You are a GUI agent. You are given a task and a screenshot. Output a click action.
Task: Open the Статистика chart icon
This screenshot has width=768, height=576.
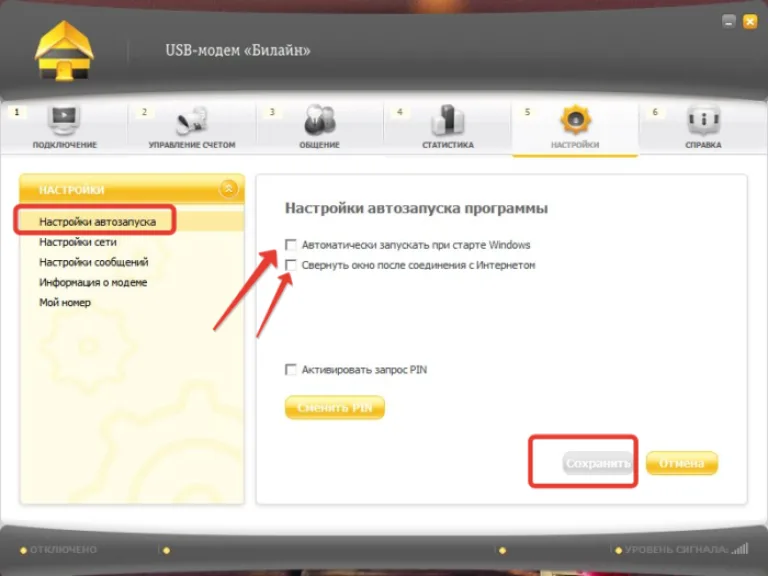[448, 120]
